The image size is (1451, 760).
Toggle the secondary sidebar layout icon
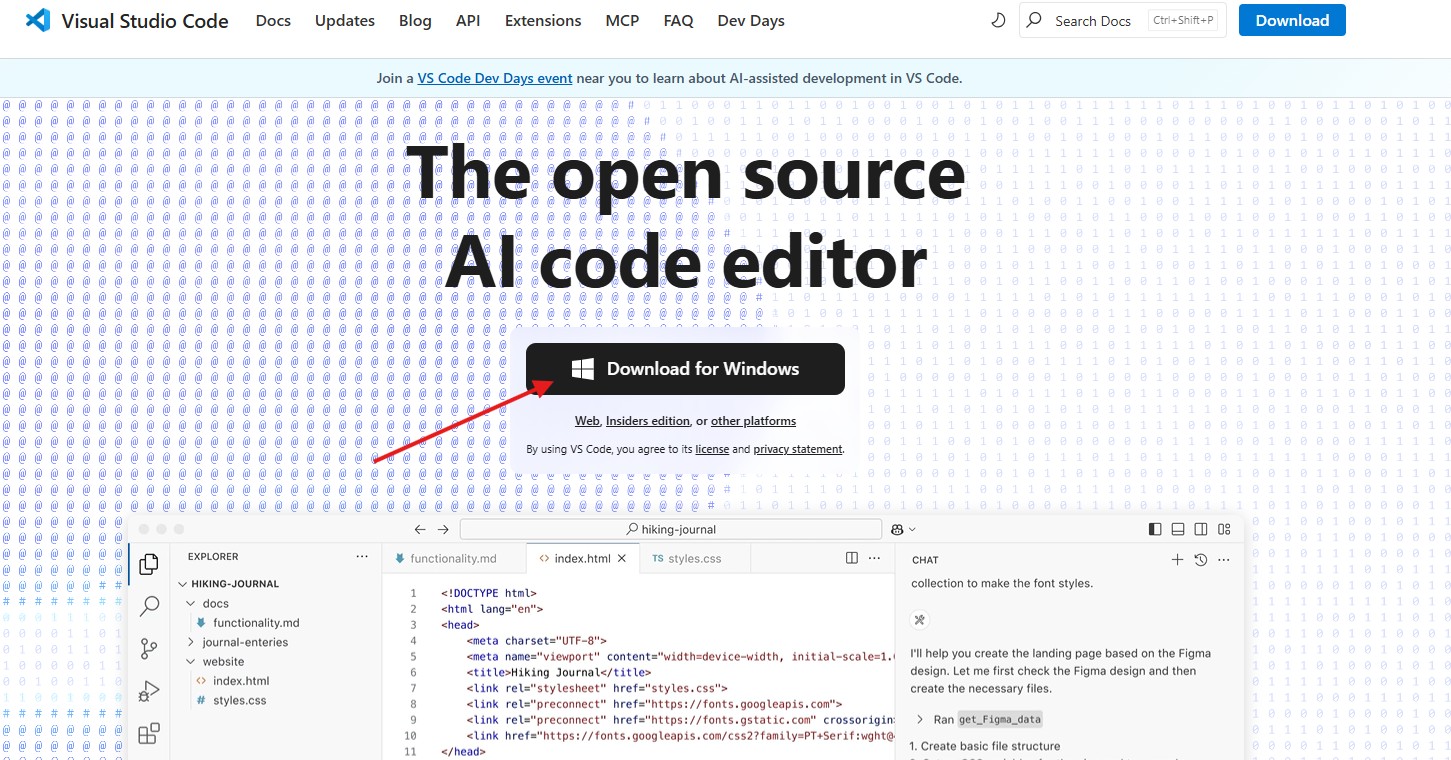pos(1201,529)
